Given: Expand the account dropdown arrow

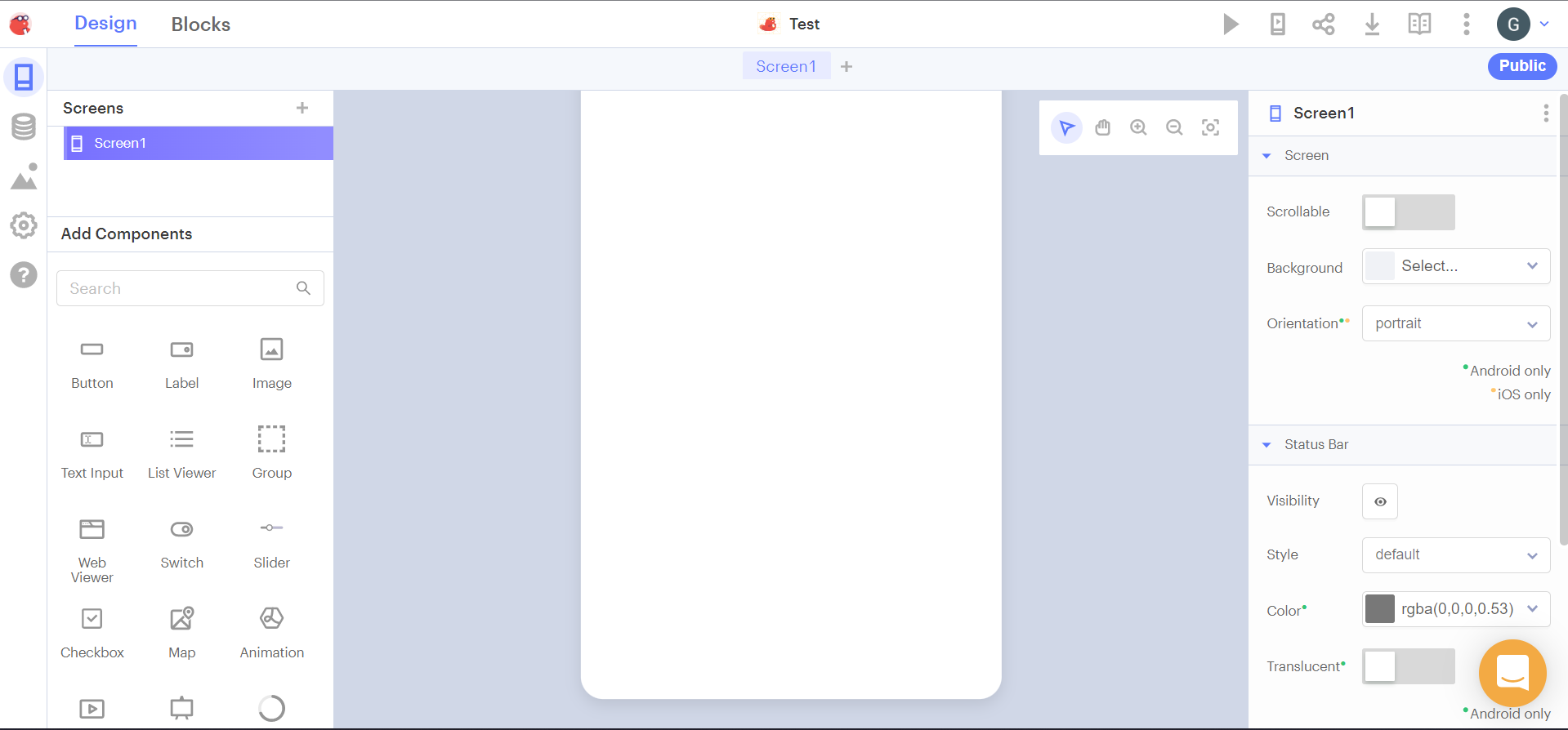Looking at the screenshot, I should [1544, 24].
